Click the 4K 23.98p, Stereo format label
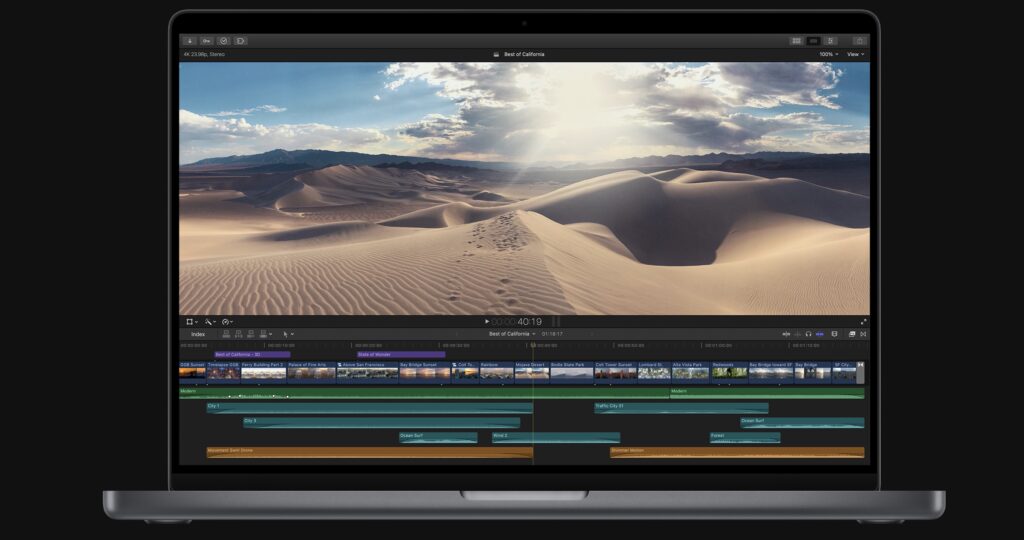The height and width of the screenshot is (540, 1024). click(x=204, y=54)
